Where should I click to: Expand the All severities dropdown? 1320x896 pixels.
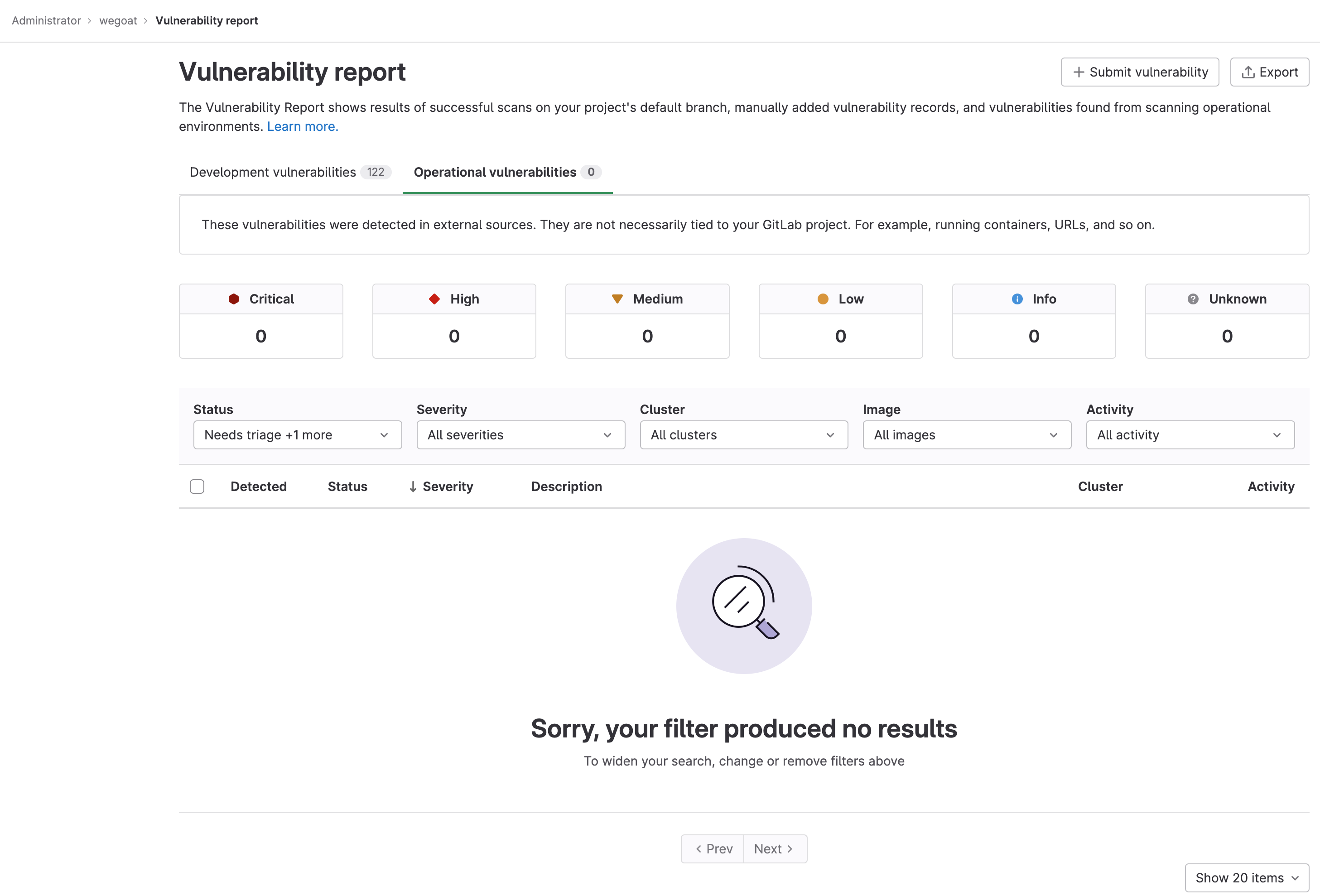click(520, 435)
